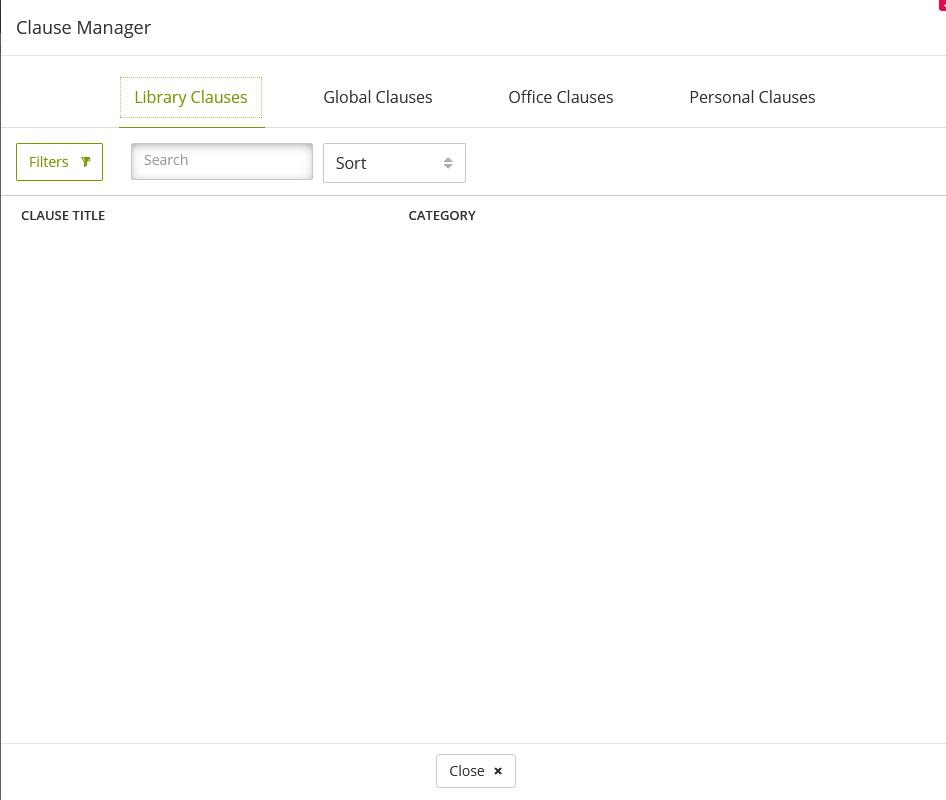Viewport: 946px width, 800px height.
Task: Sort by clicking the CLAUSE TITLE header
Action: tap(63, 215)
